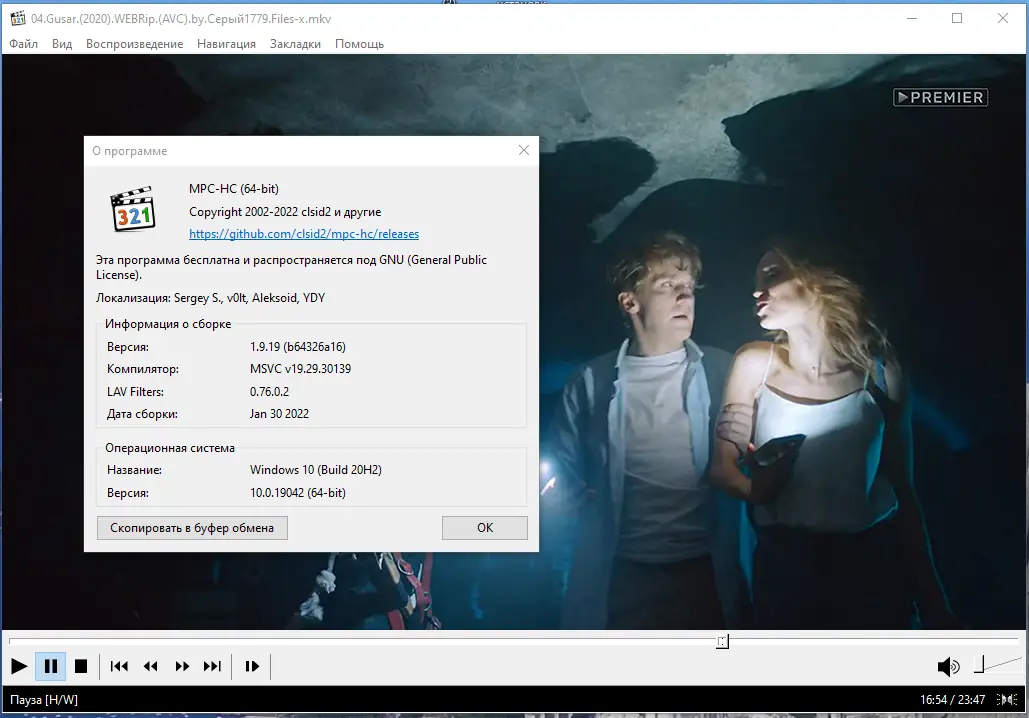Open the Вид menu
This screenshot has width=1029, height=718.
(62, 44)
